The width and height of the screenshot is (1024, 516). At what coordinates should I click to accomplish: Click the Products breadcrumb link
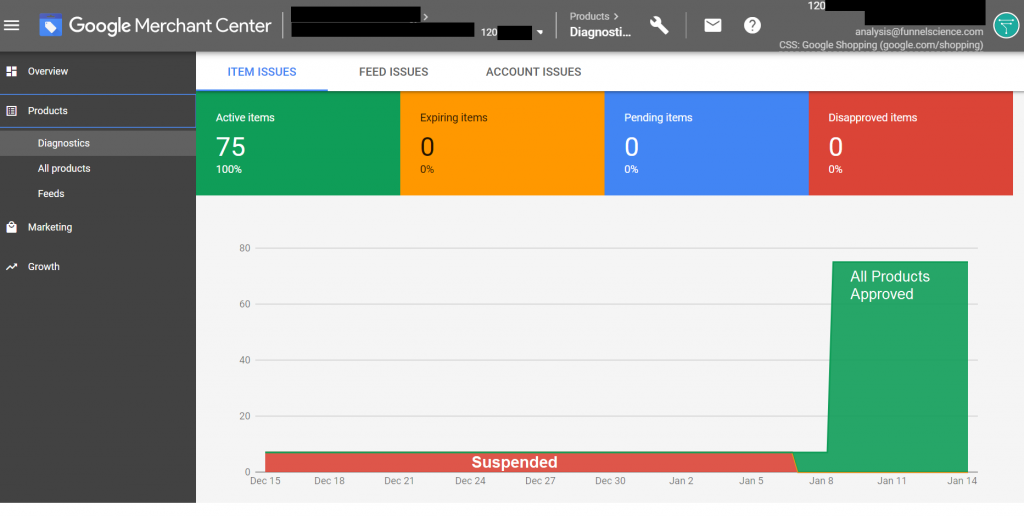[589, 16]
